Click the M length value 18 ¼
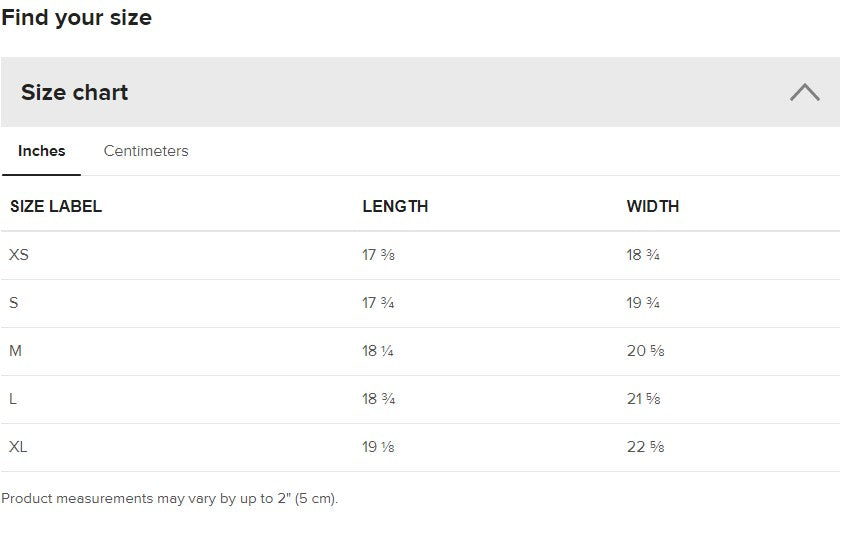The width and height of the screenshot is (857, 541). coord(379,351)
